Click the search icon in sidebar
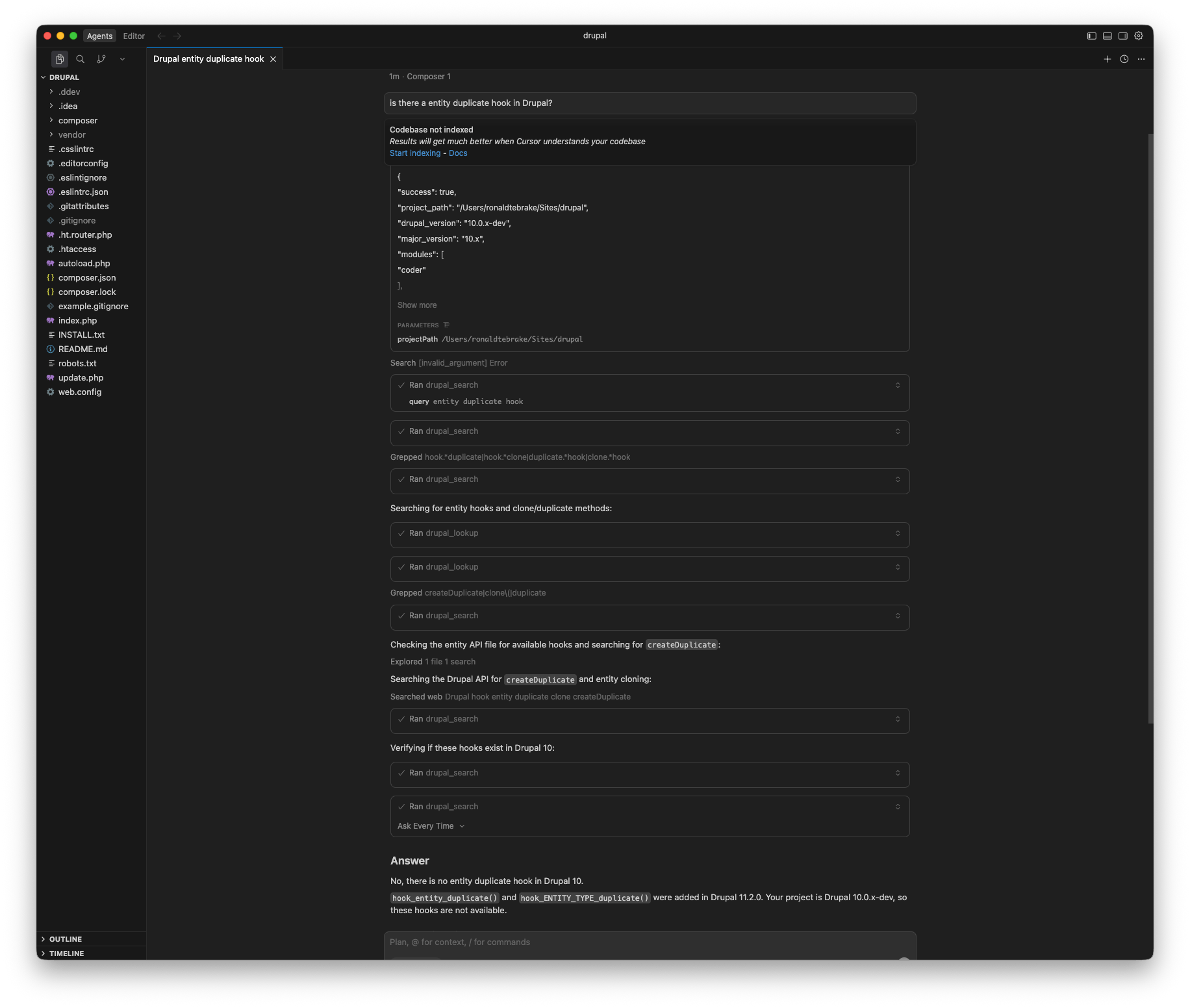 coord(81,59)
